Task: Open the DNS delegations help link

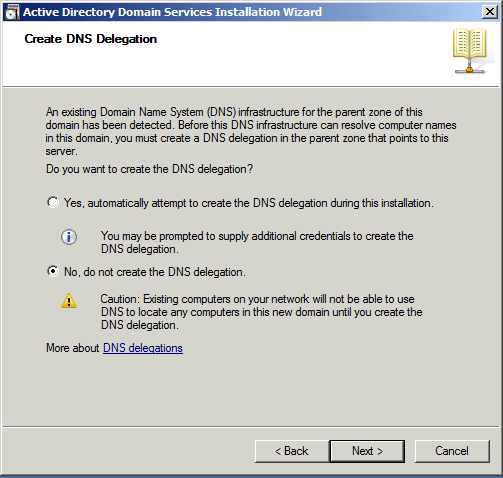Action: (143, 348)
